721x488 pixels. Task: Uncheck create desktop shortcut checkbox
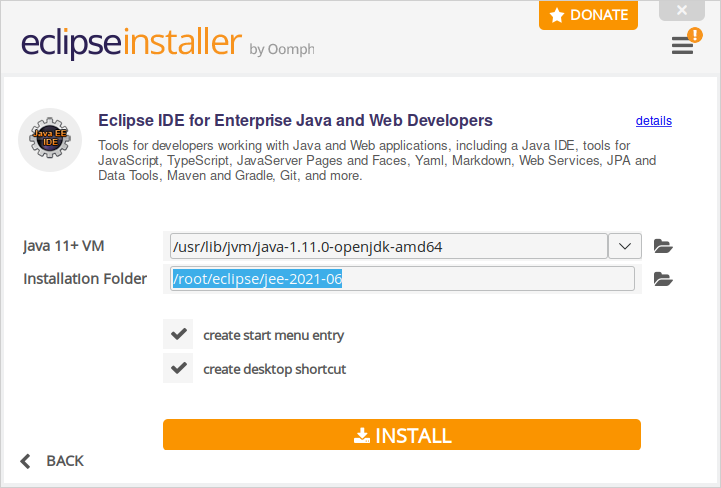179,368
